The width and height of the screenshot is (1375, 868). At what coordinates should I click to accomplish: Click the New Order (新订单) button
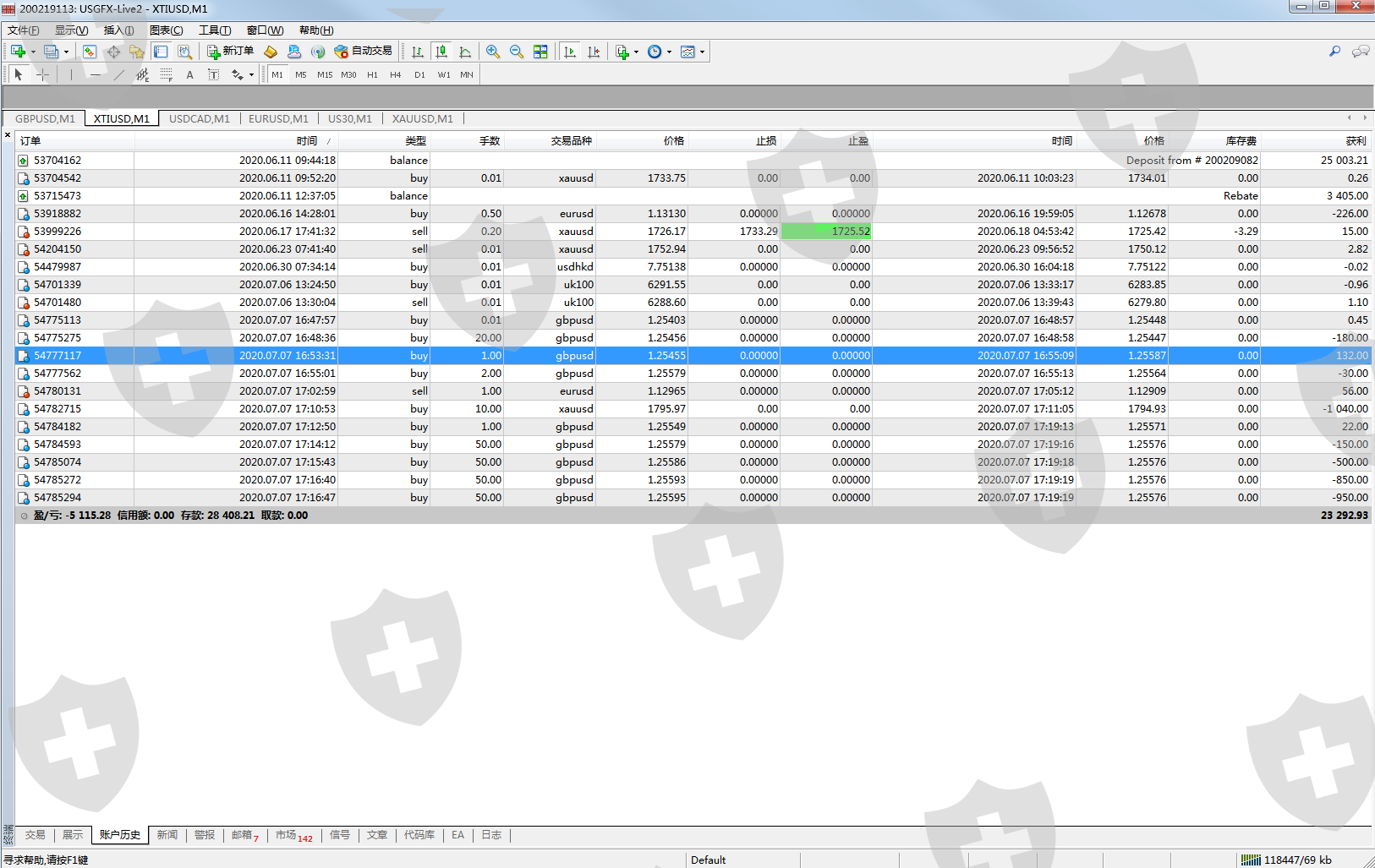coord(230,52)
